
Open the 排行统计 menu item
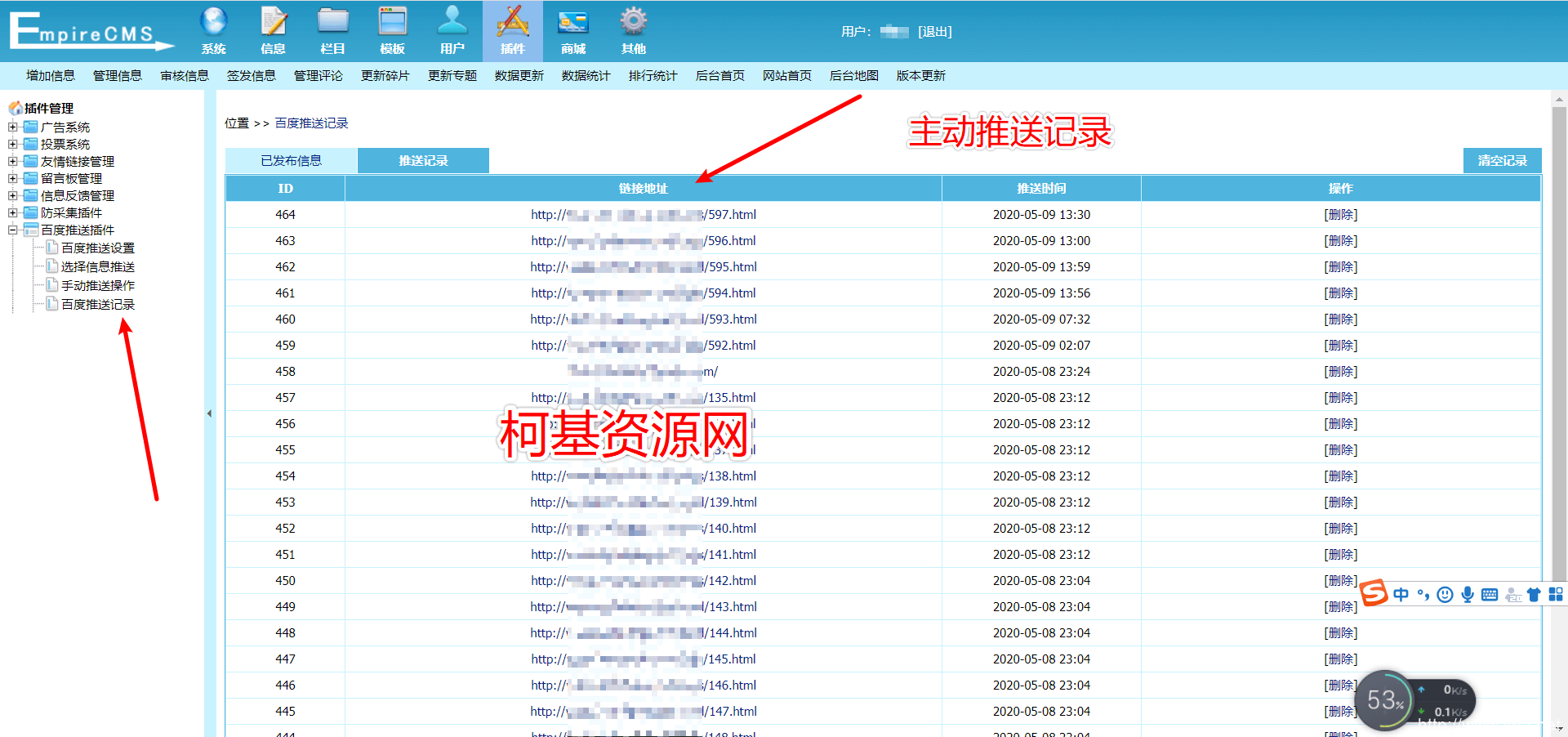(653, 75)
